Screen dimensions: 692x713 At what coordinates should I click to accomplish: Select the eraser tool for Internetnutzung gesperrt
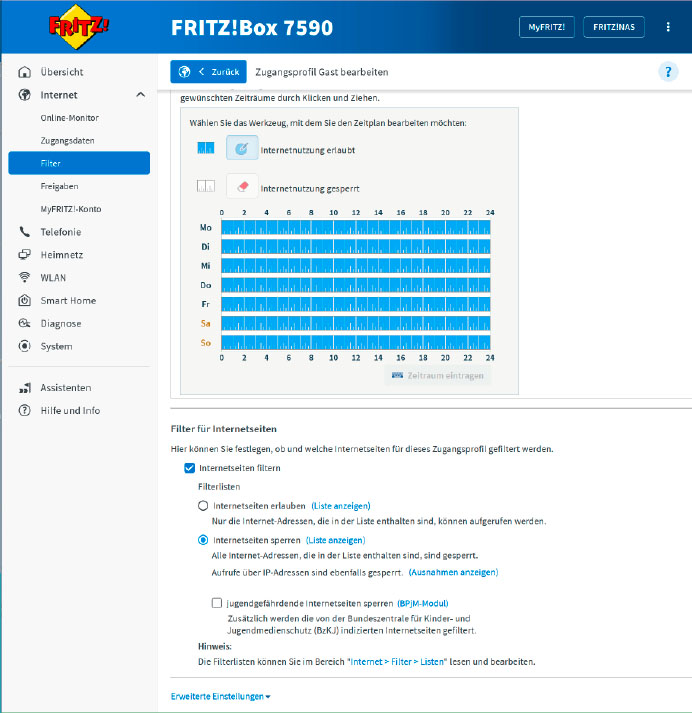pyautogui.click(x=242, y=186)
